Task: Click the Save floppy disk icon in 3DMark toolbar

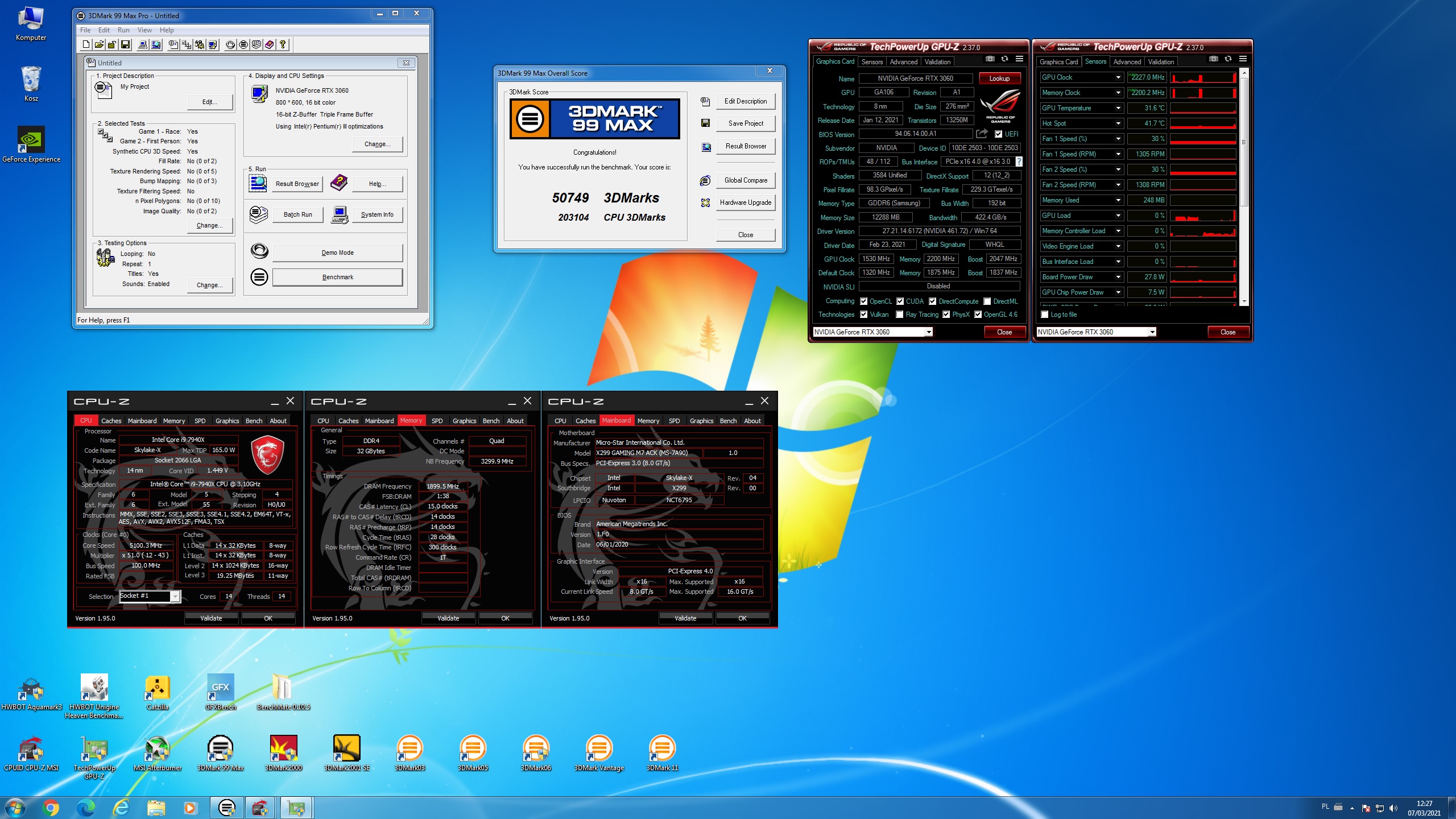Action: (126, 44)
